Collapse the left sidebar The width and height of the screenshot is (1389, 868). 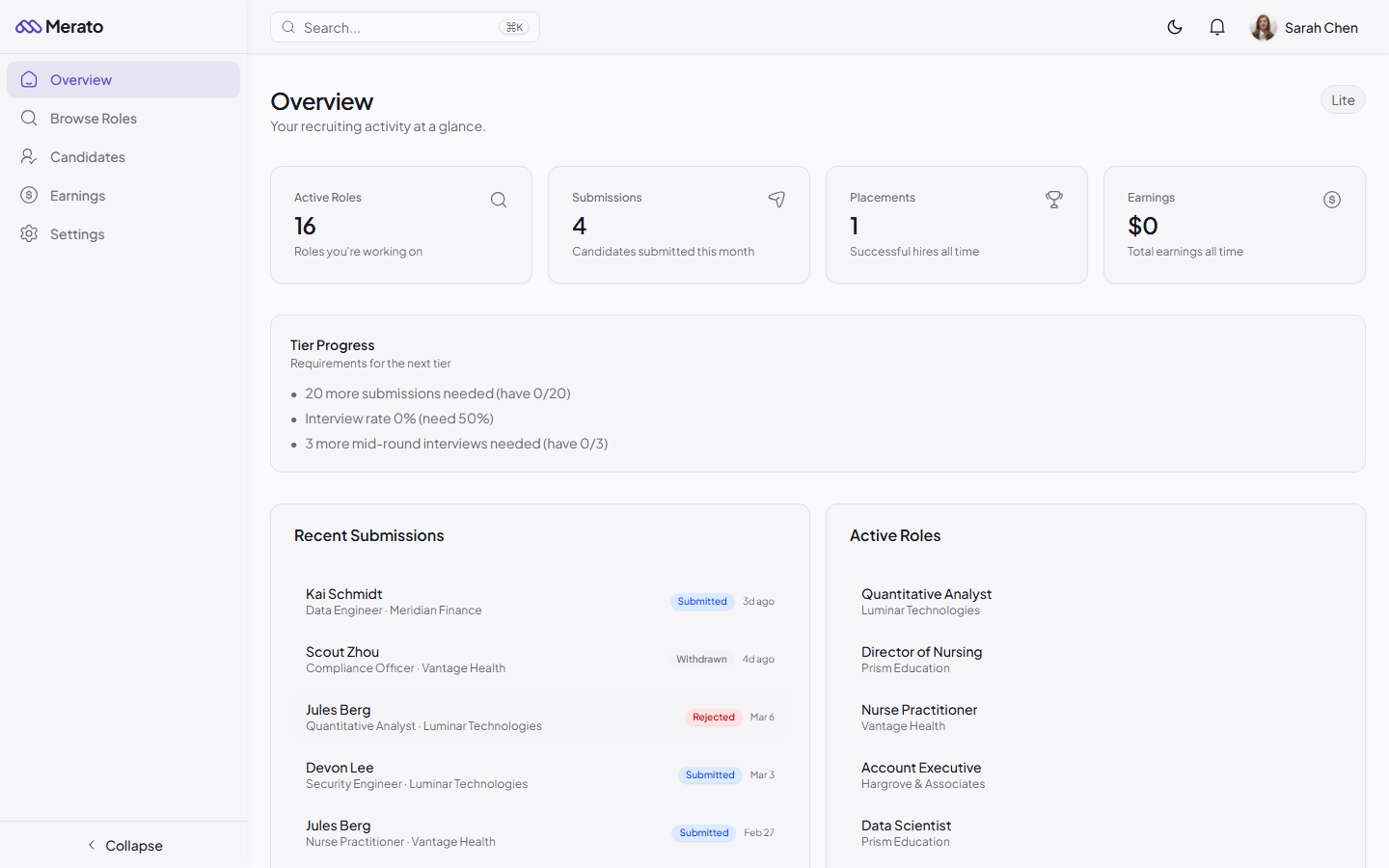pyautogui.click(x=124, y=845)
